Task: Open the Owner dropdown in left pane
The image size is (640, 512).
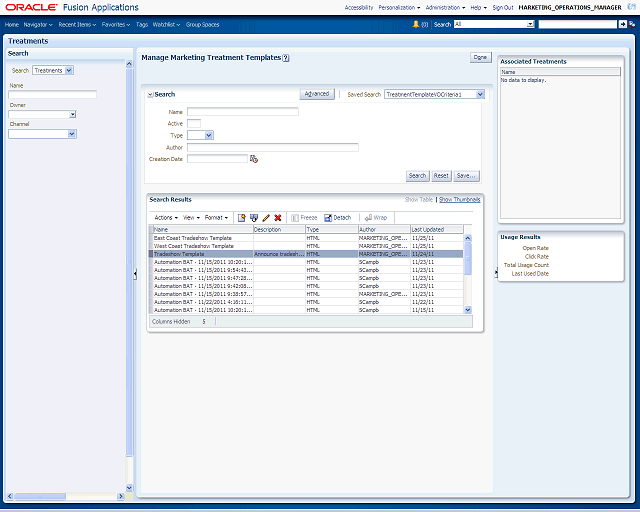Action: click(72, 114)
